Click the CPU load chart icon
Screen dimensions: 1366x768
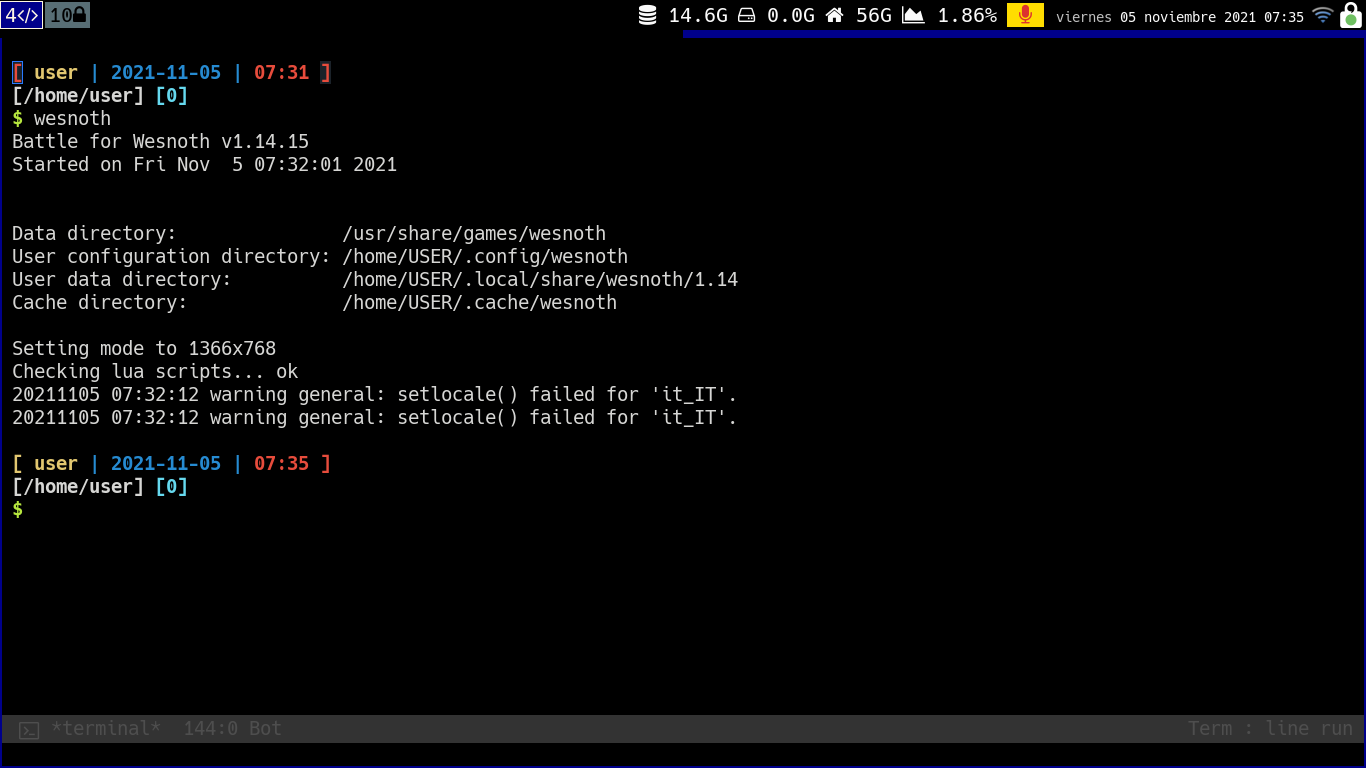913,15
